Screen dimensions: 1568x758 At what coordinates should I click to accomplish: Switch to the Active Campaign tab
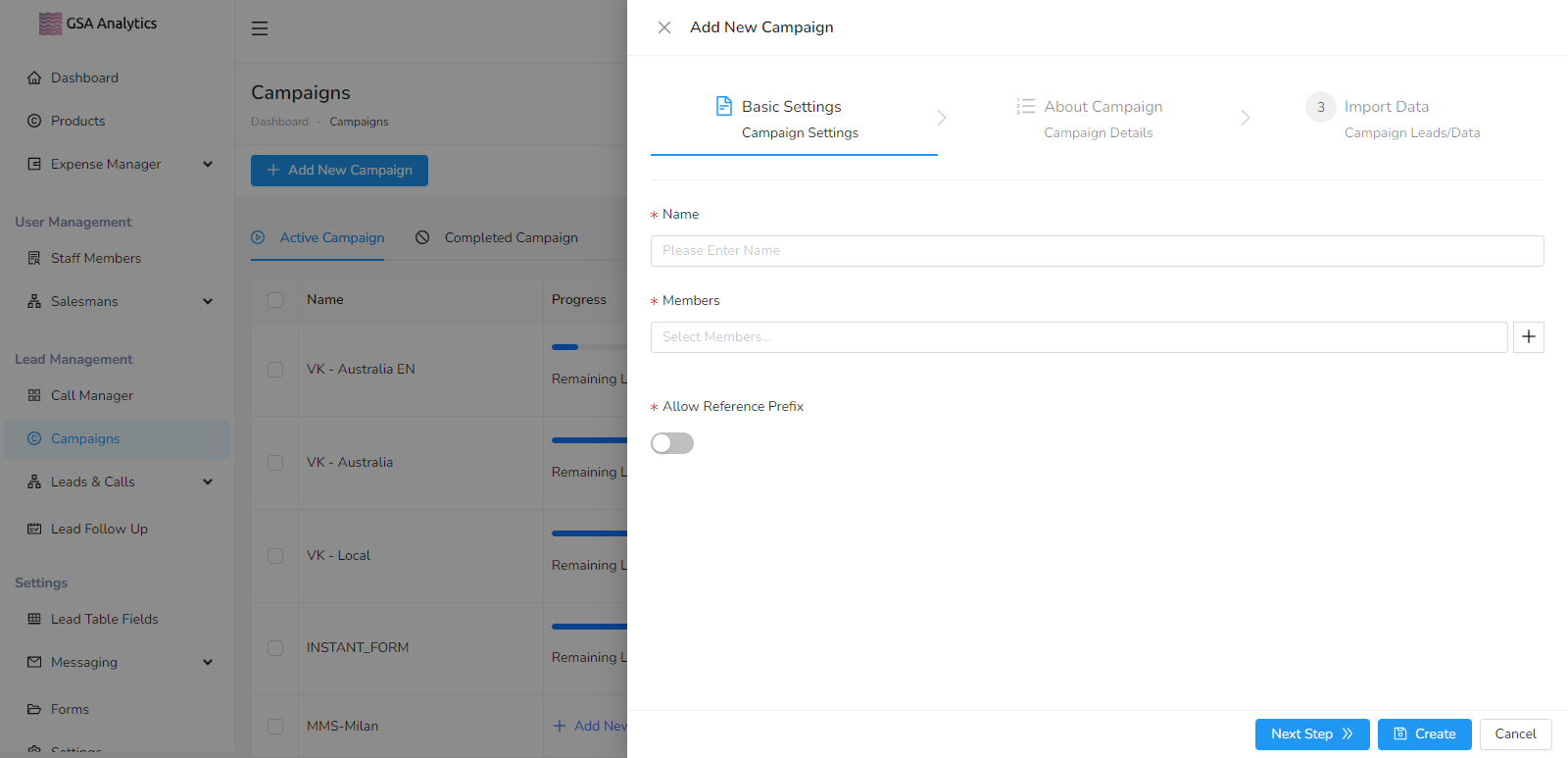coord(318,237)
